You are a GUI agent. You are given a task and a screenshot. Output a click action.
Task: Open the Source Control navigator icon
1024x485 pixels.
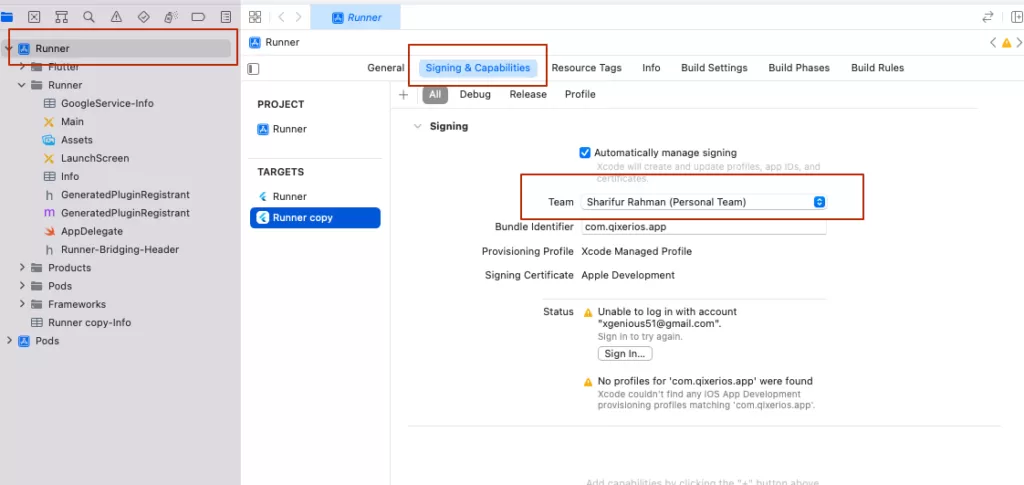[34, 17]
